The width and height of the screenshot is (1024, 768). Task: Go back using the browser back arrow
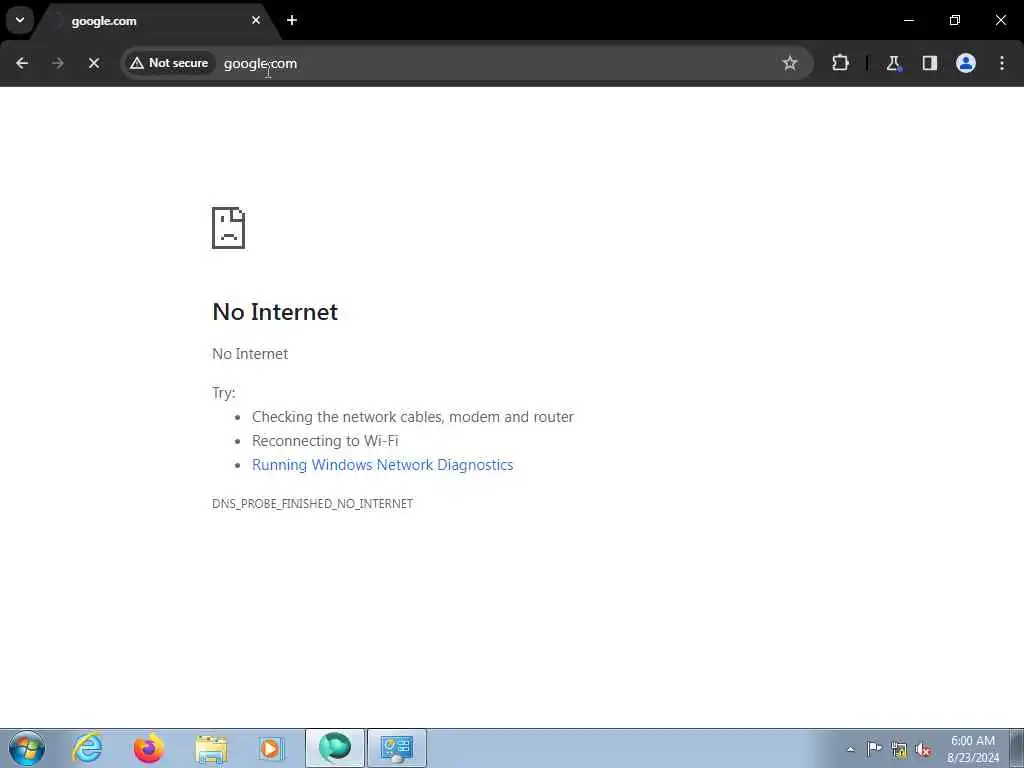[22, 63]
